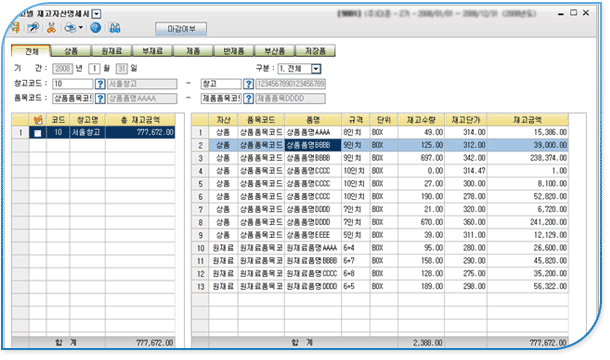Image resolution: width=610 pixels, height=360 pixels.
Task: Select the 56,322.00 amount cell
Action: (528, 286)
